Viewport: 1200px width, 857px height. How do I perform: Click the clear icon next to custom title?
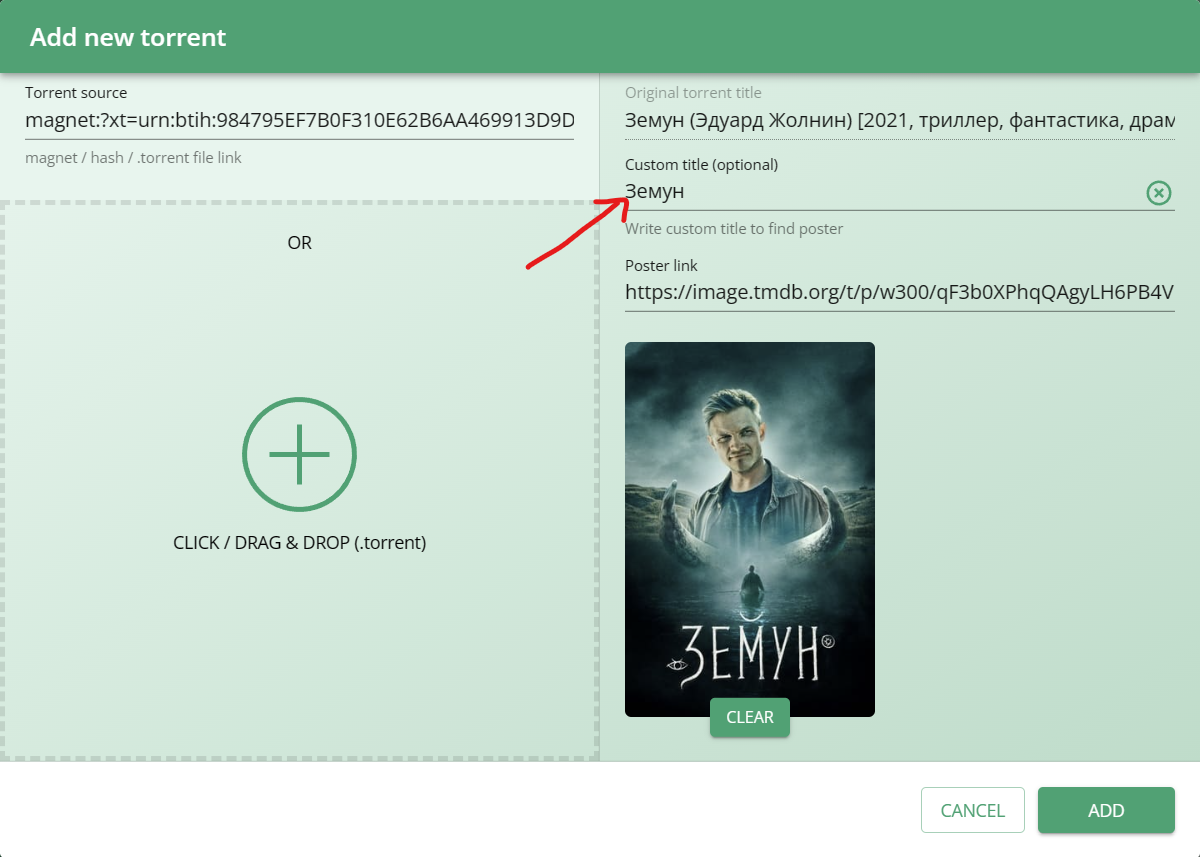(x=1159, y=192)
